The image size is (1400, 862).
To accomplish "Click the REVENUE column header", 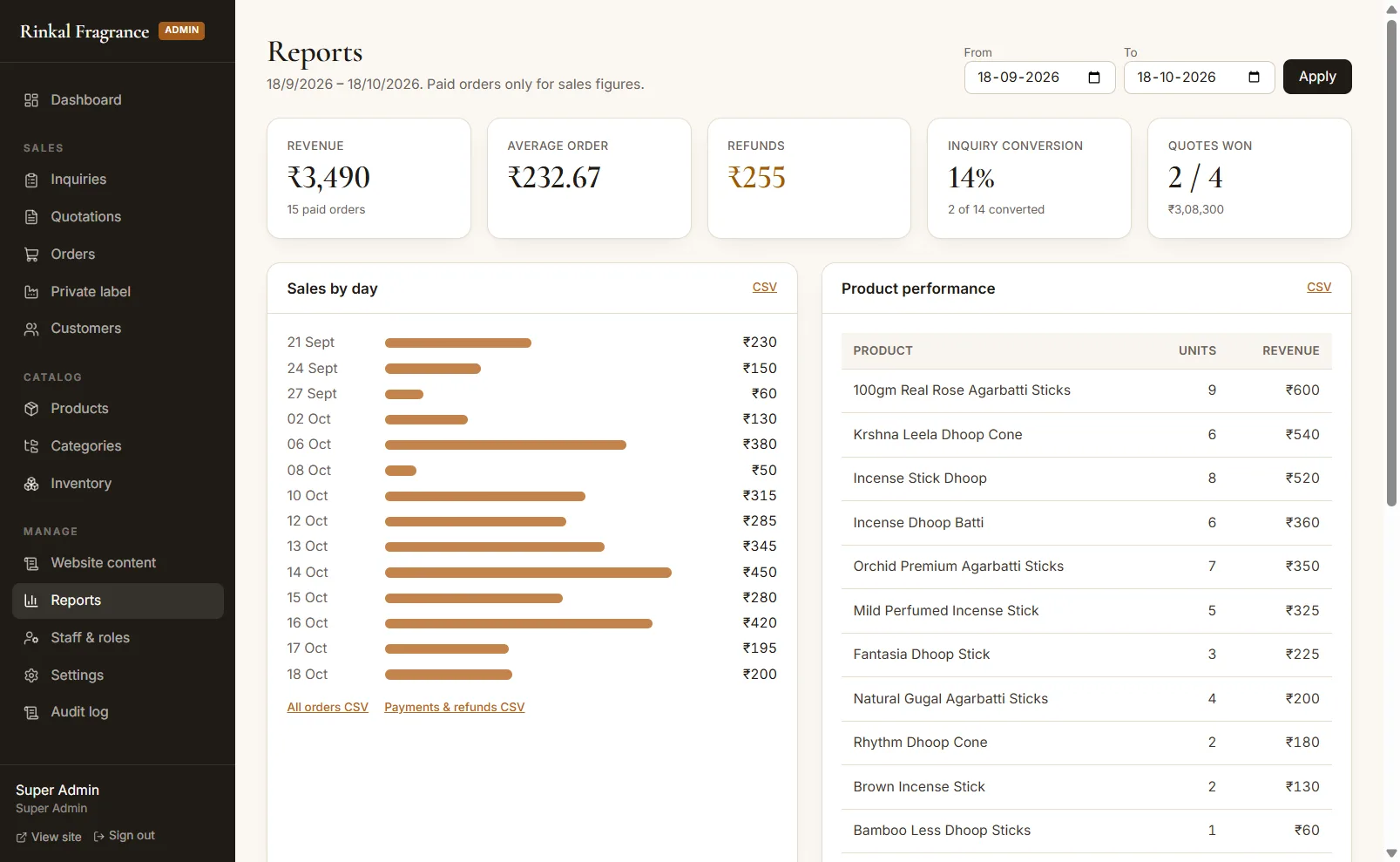I will [x=1290, y=350].
